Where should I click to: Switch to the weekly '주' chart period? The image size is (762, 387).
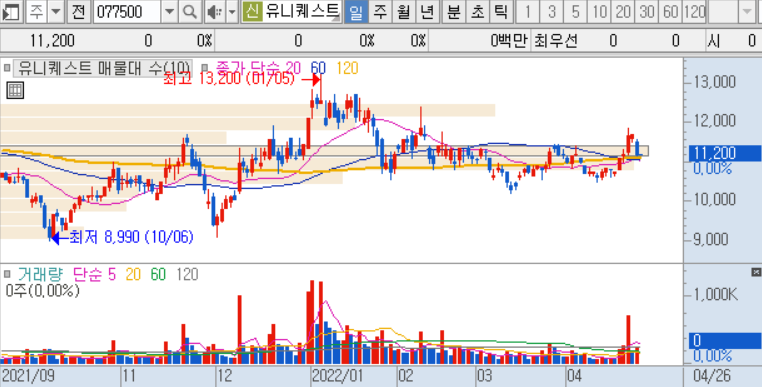click(379, 12)
